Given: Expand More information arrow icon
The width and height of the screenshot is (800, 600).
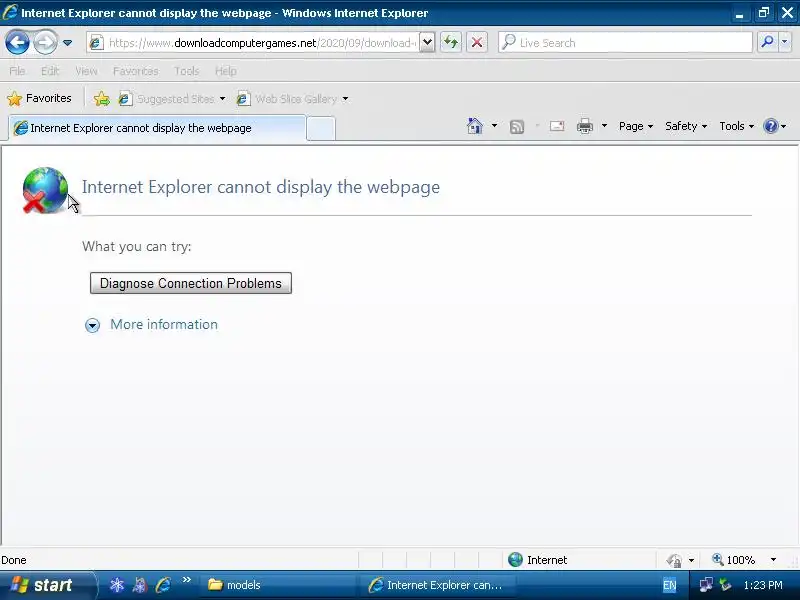Looking at the screenshot, I should pyautogui.click(x=92, y=325).
